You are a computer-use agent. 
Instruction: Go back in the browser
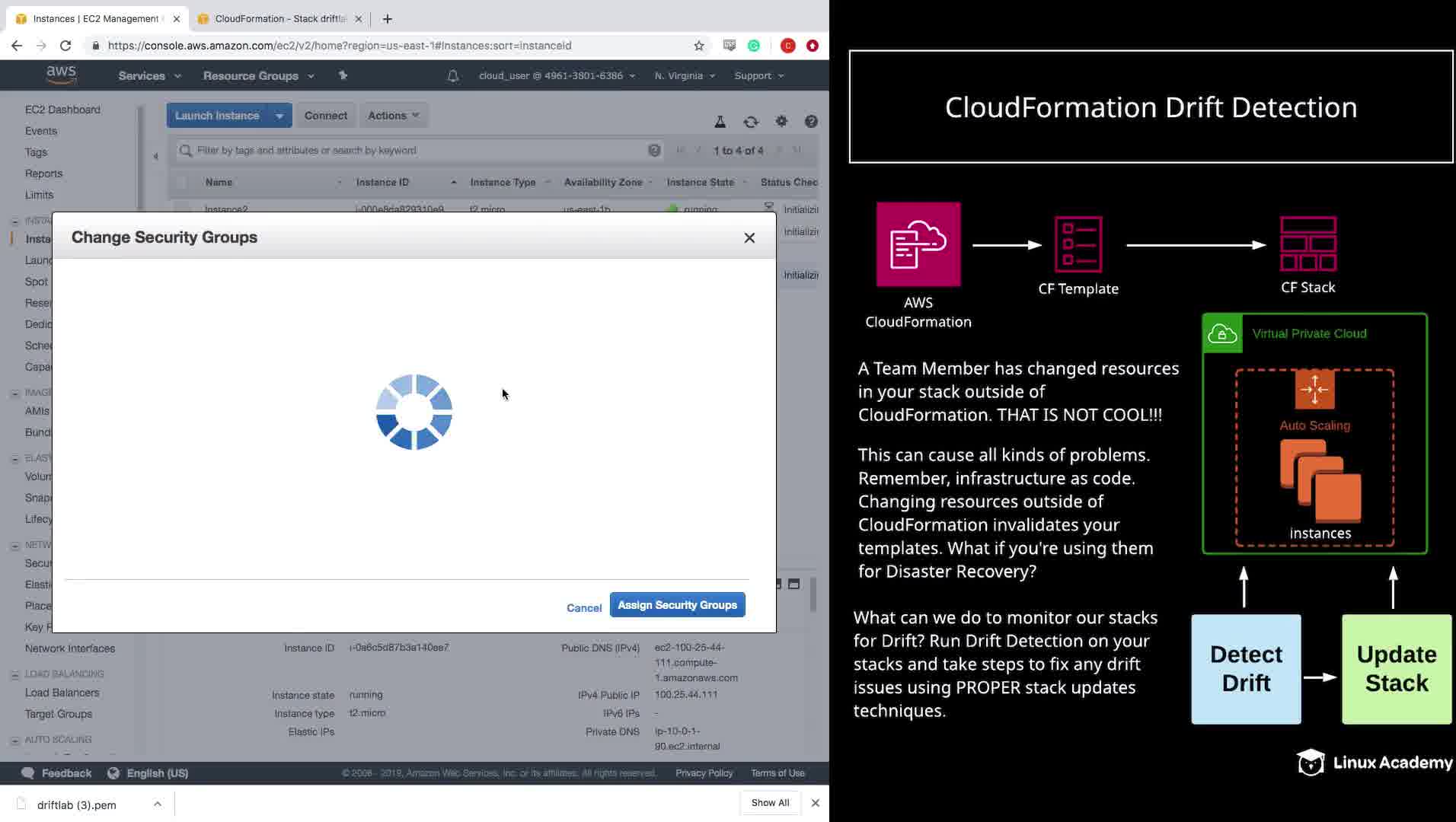(x=17, y=46)
